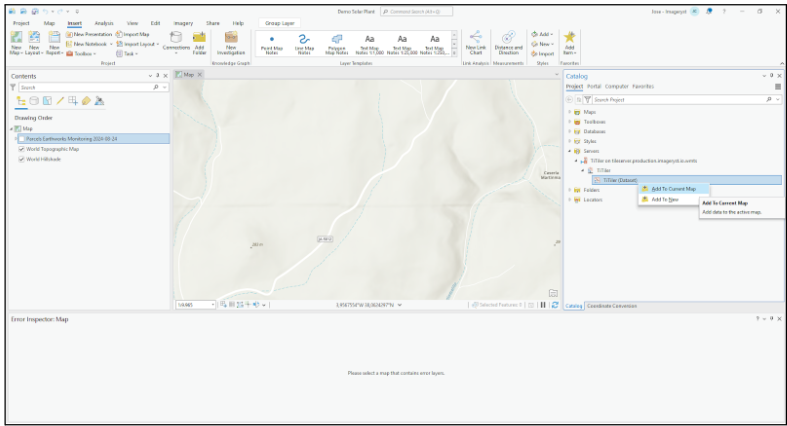Click the New Layout icon
The height and width of the screenshot is (426, 787).
(x=34, y=37)
